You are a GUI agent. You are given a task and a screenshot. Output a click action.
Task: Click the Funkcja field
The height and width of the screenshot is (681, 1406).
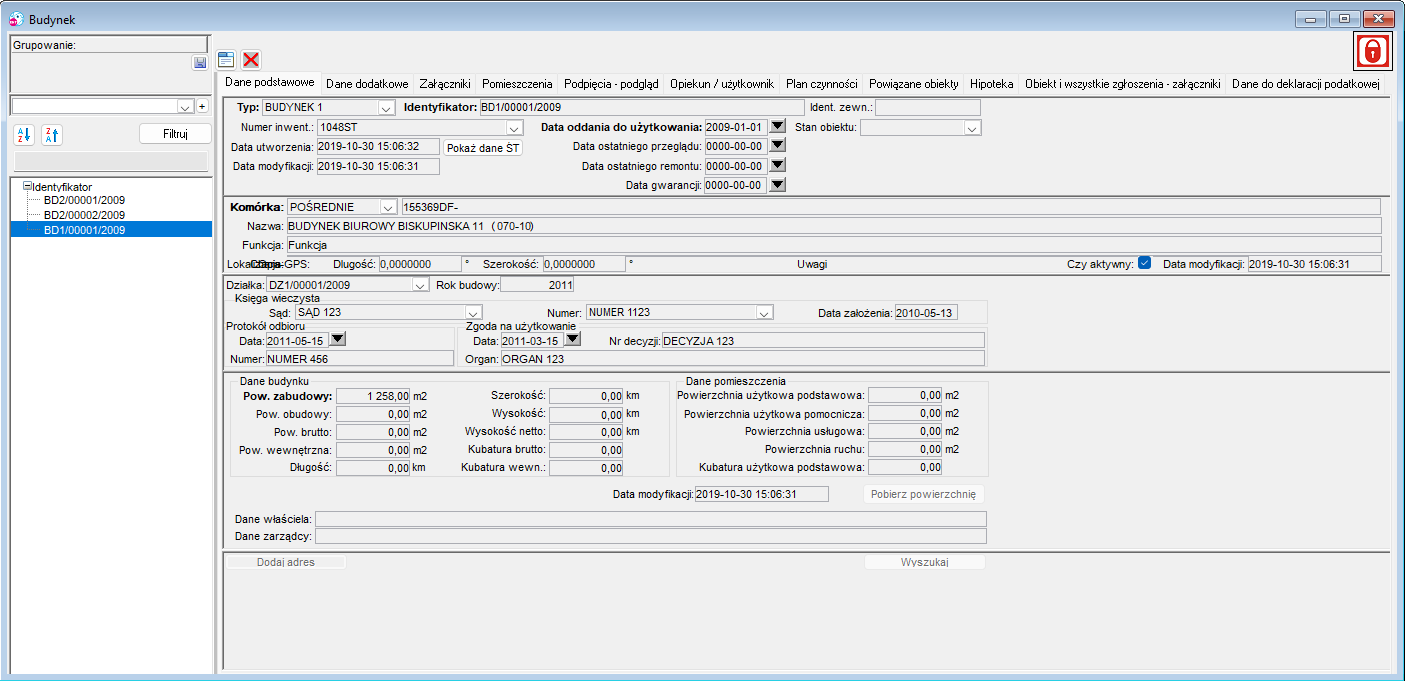[x=833, y=244]
